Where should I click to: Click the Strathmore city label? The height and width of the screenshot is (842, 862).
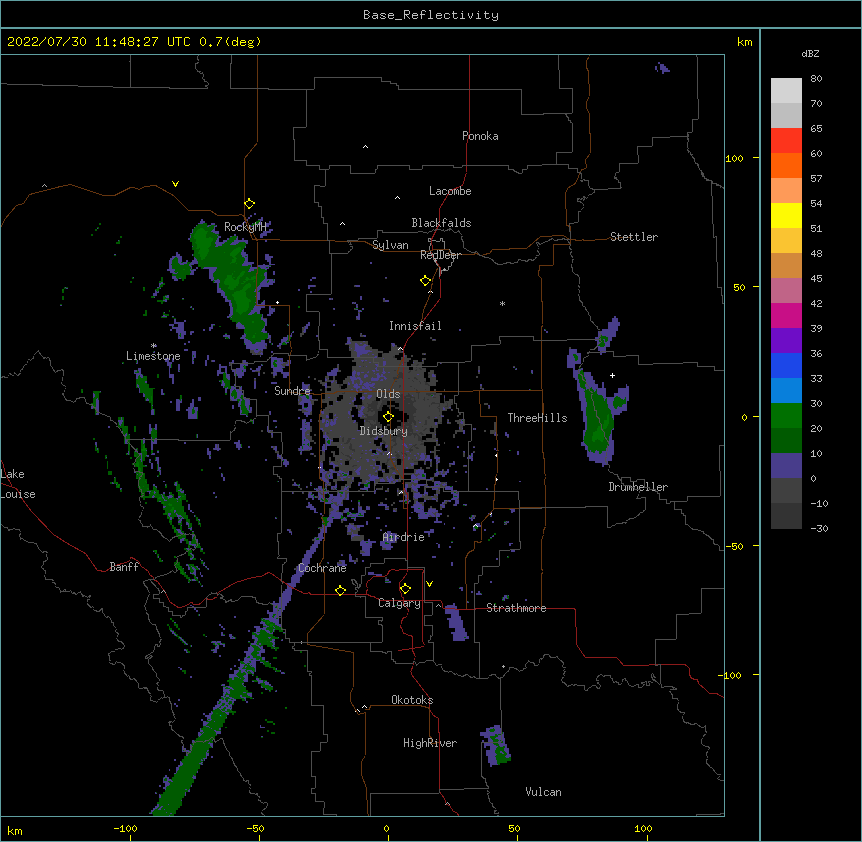click(x=516, y=608)
